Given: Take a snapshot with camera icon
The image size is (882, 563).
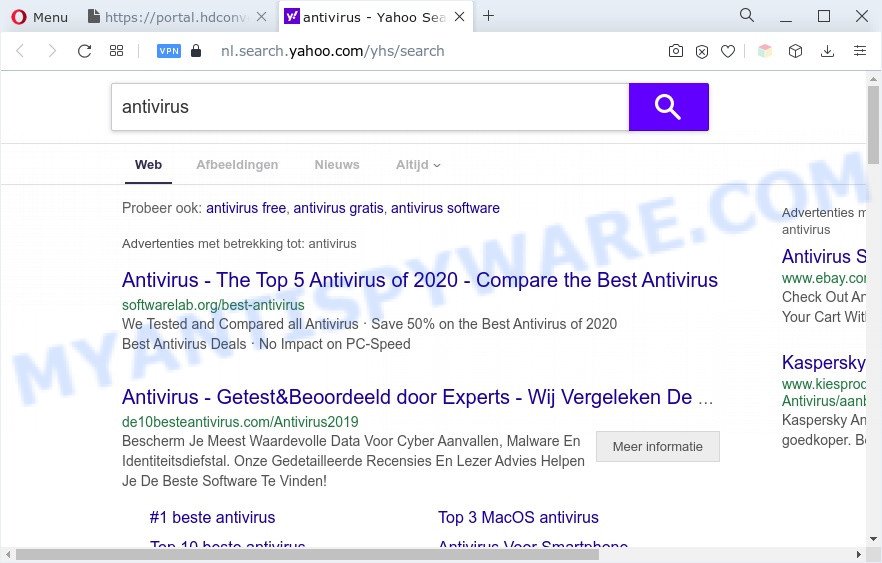Looking at the screenshot, I should point(676,51).
